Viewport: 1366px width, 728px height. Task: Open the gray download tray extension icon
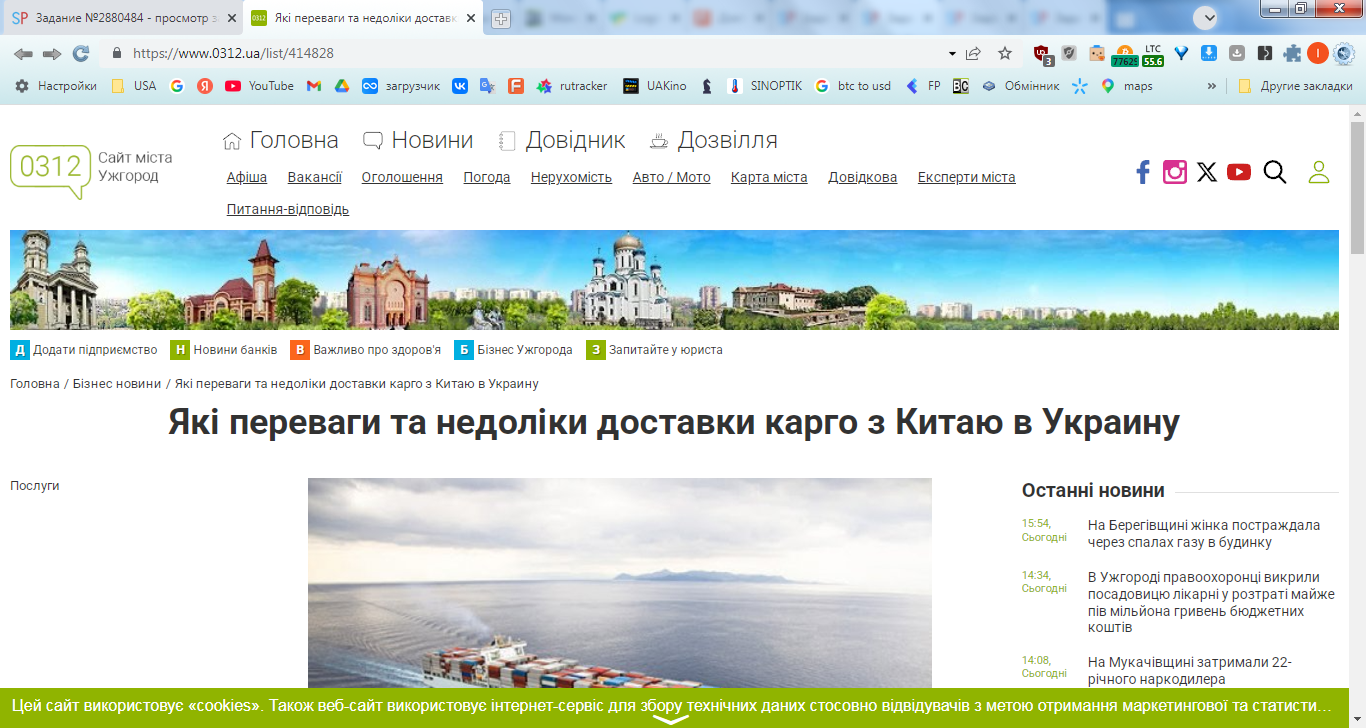1237,54
